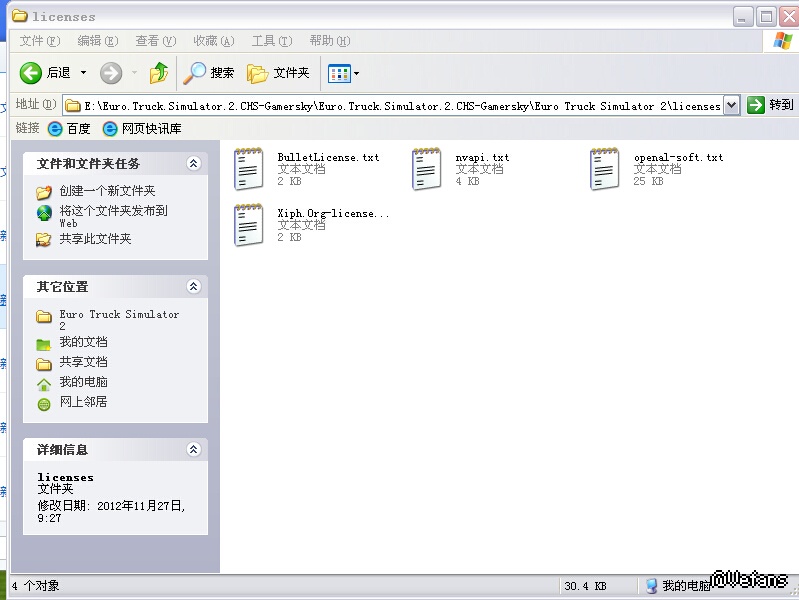799x600 pixels.
Task: Open BulletLicense.txt file icon
Action: coord(248,170)
